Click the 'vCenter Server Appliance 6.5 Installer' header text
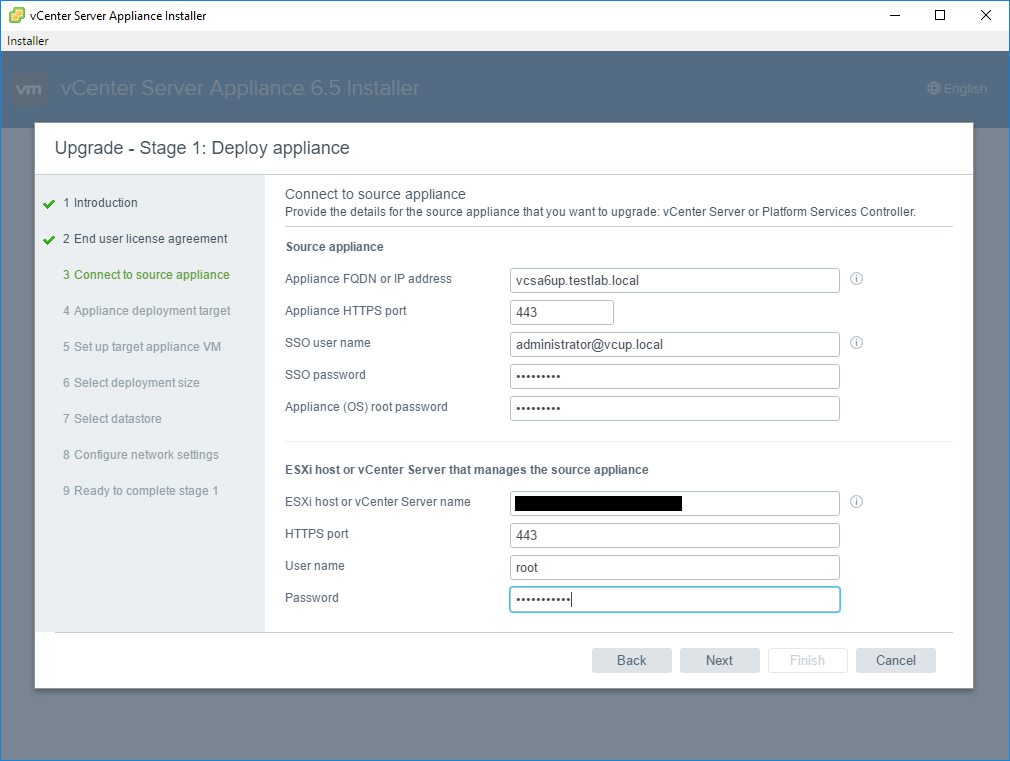The image size is (1010, 761). pos(240,88)
